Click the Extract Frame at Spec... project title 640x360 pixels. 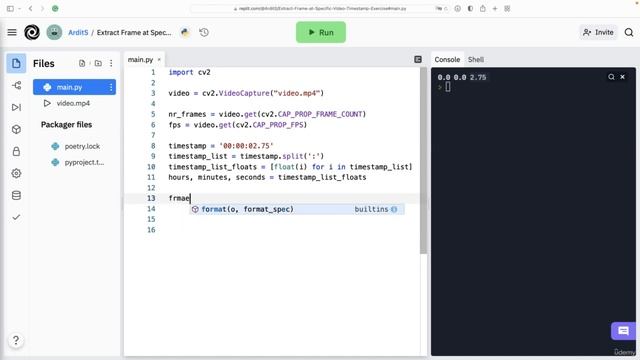134,32
